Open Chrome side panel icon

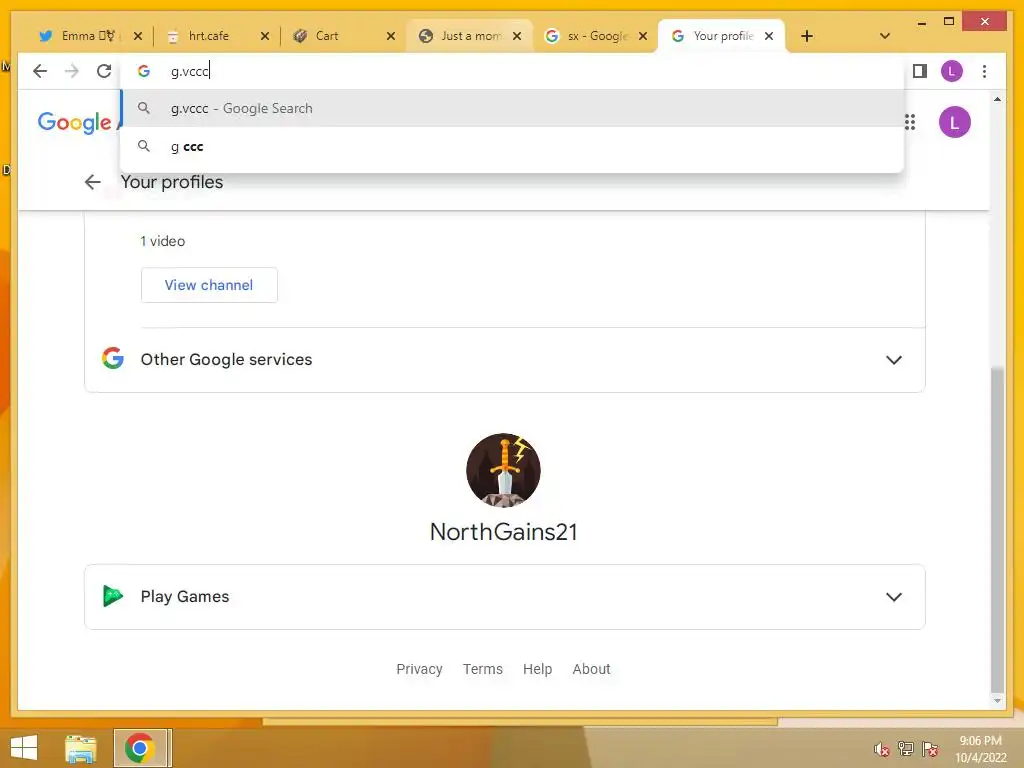pos(920,71)
